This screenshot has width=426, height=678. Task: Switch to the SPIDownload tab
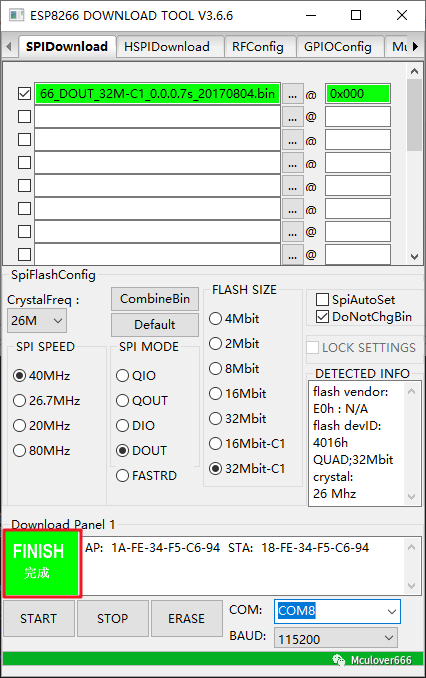pyautogui.click(x=67, y=46)
